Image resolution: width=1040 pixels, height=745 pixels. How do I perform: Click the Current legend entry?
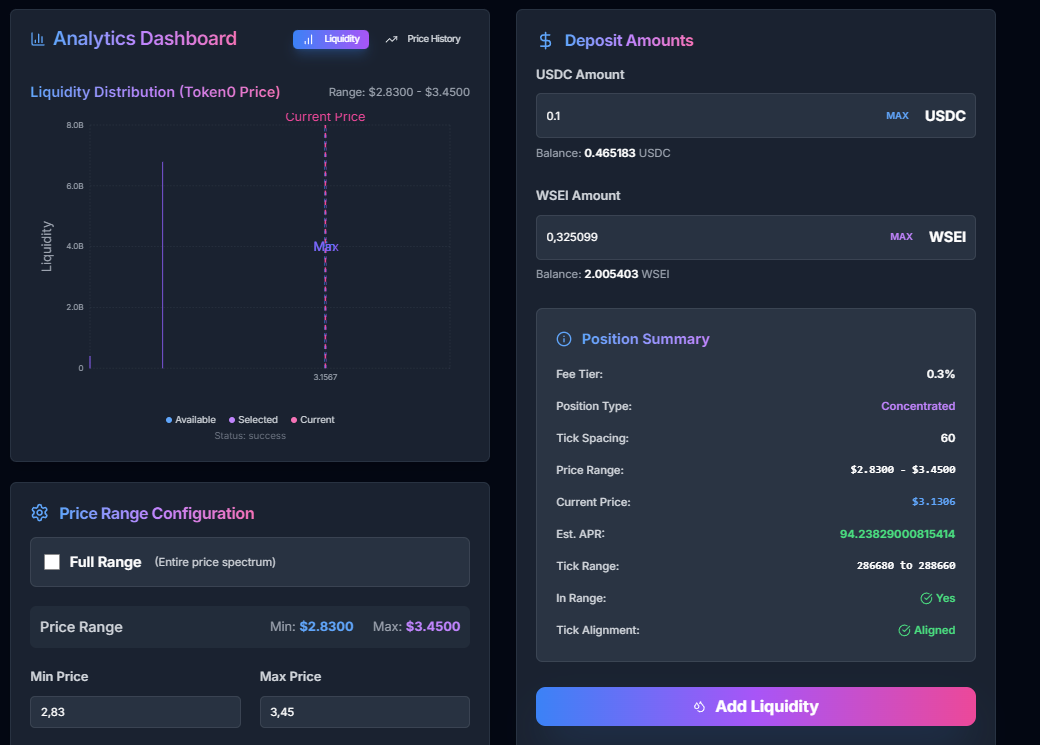point(312,420)
